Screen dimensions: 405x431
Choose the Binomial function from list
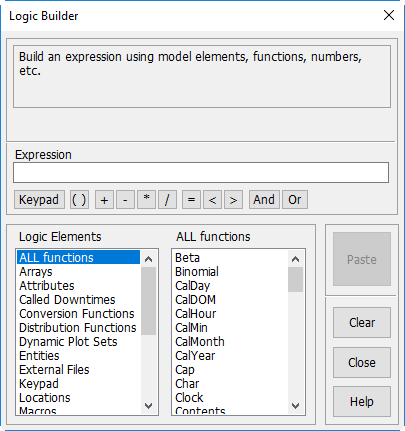(x=197, y=272)
